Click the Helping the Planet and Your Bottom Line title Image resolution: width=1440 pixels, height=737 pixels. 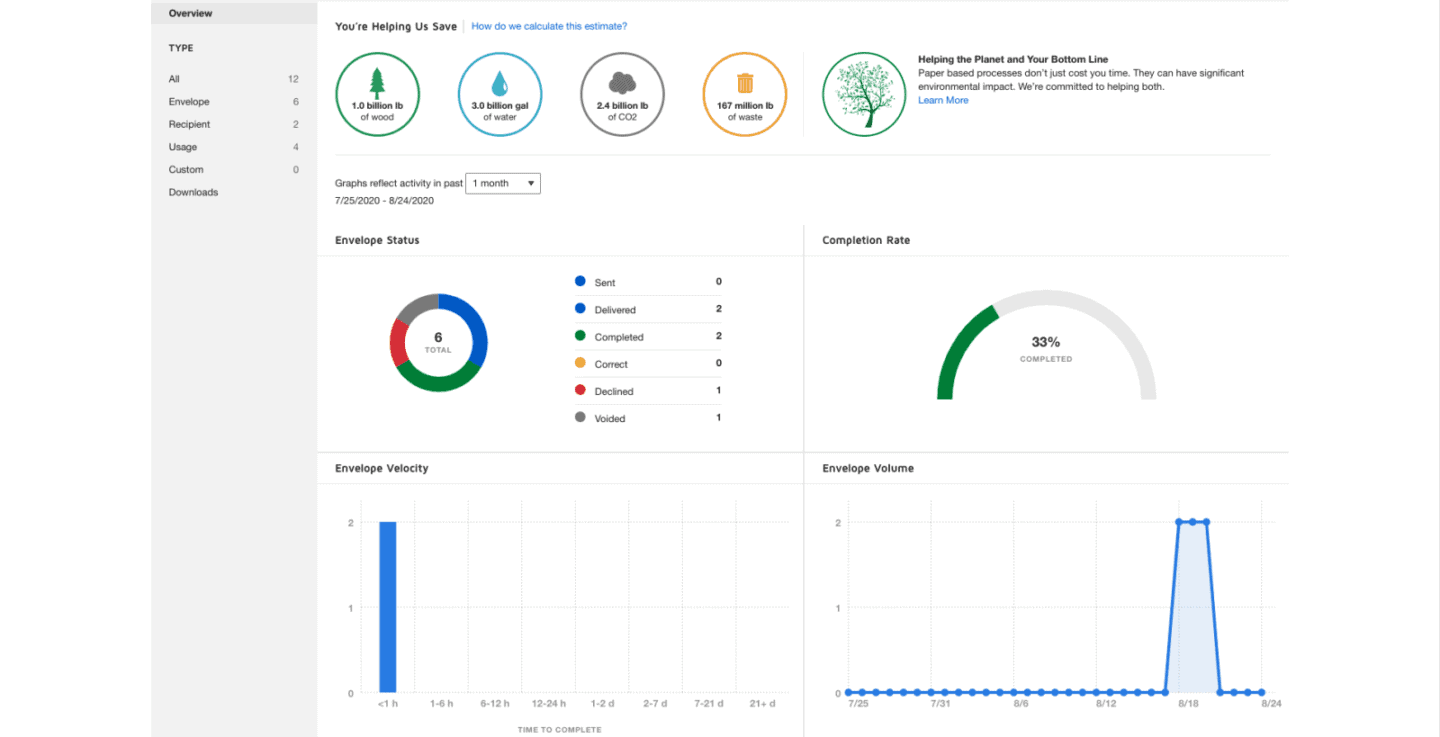tap(1013, 60)
